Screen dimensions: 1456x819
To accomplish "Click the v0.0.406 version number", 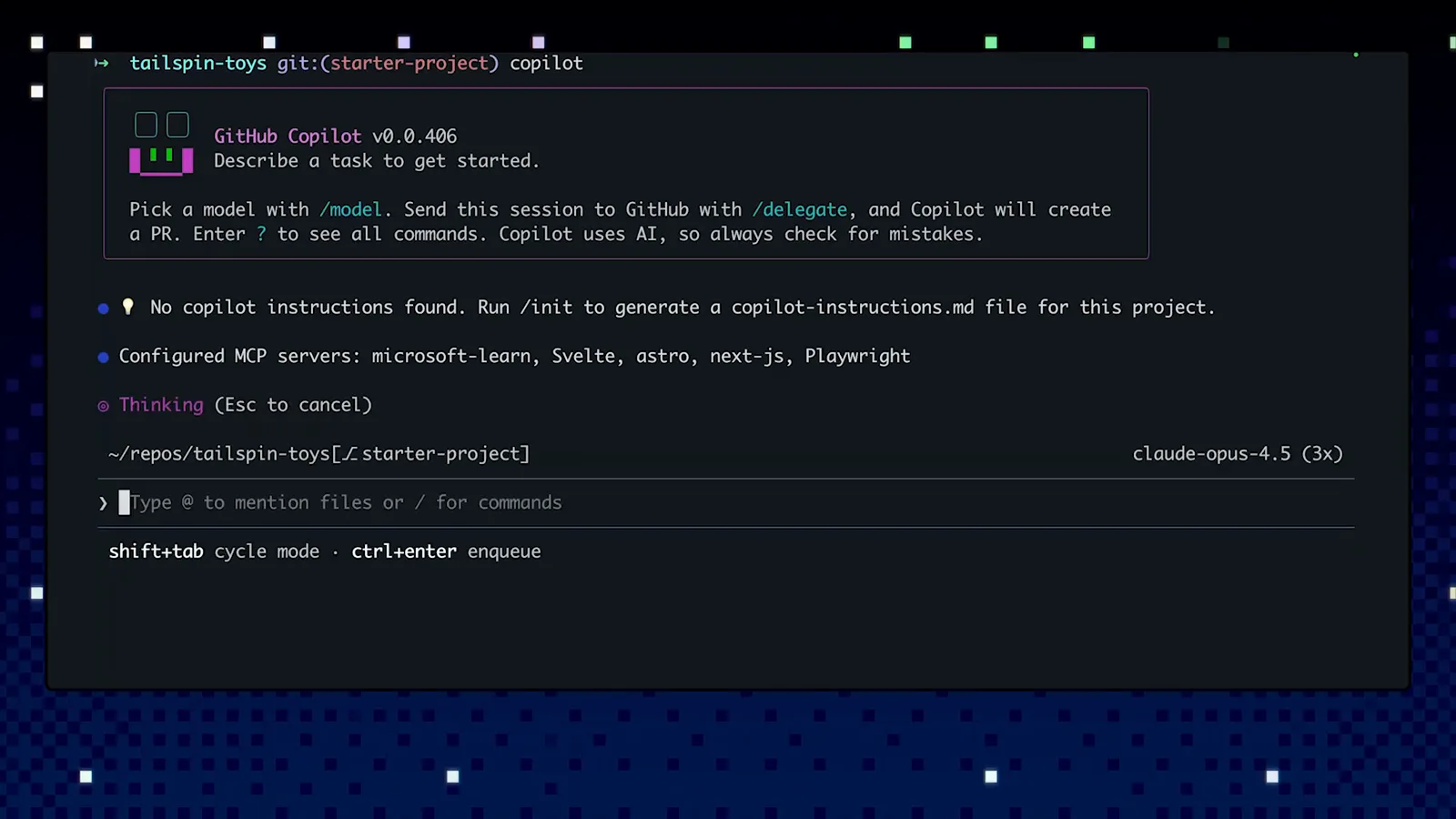I will 414,136.
